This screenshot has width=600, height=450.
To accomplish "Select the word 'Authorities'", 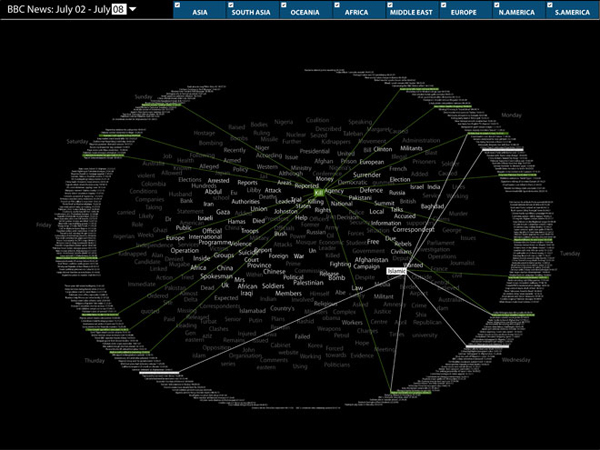I will pyautogui.click(x=246, y=202).
